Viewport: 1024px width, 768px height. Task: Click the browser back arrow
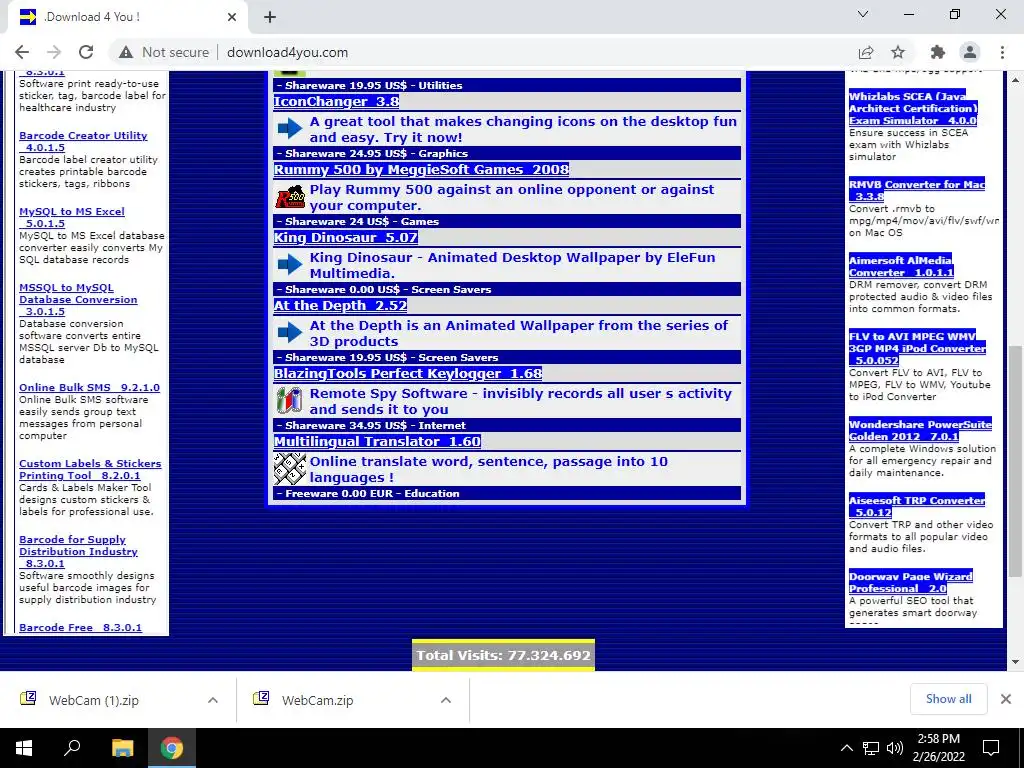coord(22,52)
